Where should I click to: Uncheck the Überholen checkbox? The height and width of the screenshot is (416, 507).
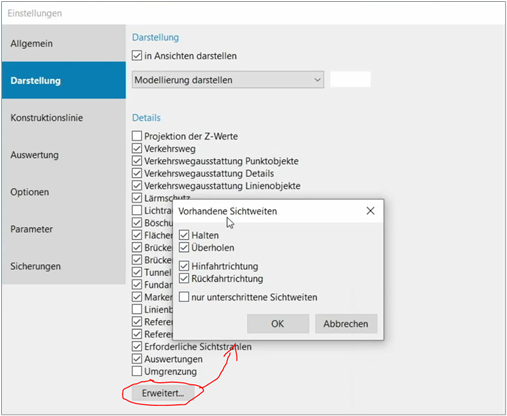tap(184, 248)
